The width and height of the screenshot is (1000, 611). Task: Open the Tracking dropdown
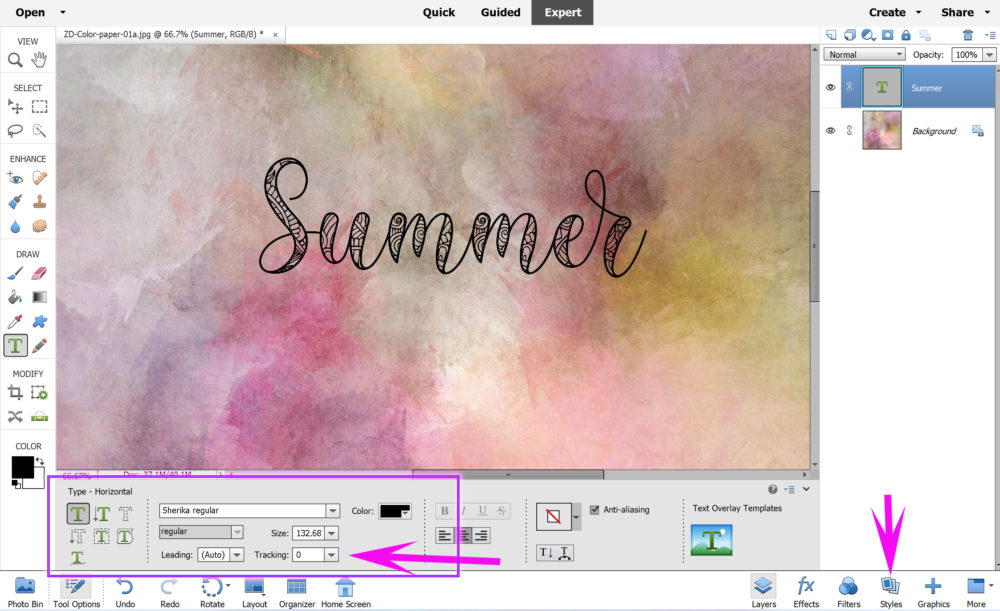coord(331,555)
